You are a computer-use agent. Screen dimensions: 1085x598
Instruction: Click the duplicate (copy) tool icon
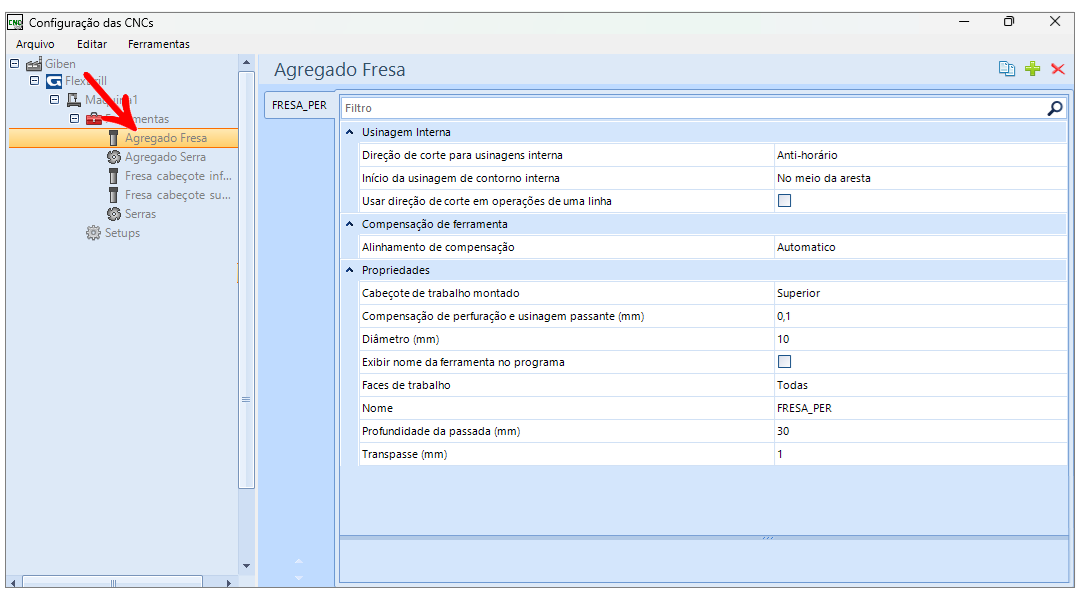tap(1007, 69)
